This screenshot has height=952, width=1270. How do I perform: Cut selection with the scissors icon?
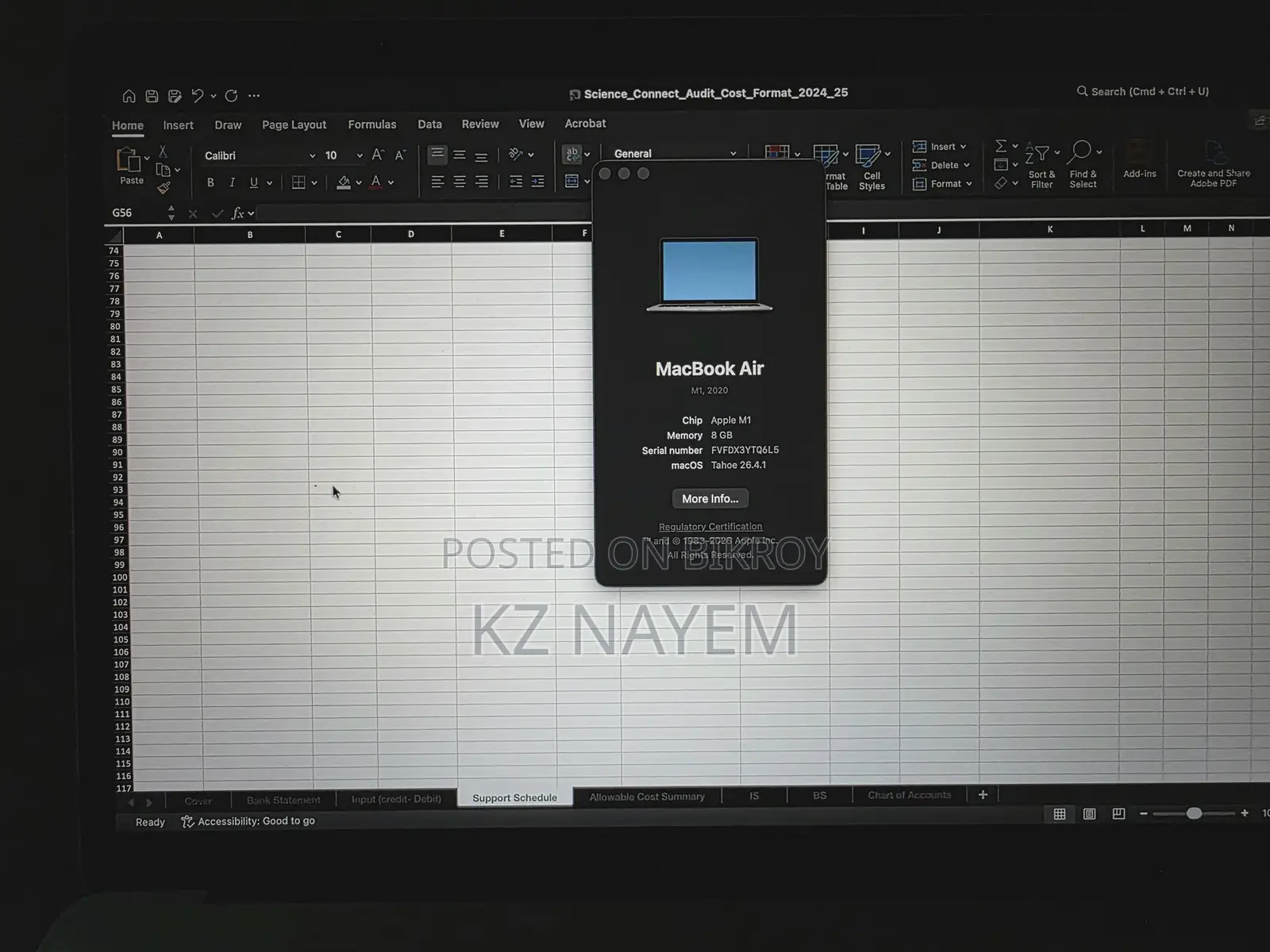pyautogui.click(x=163, y=151)
